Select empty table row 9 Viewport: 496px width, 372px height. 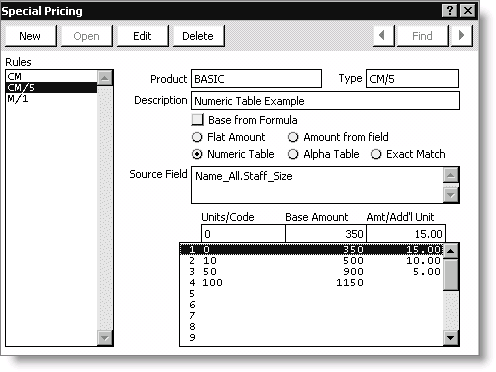click(x=312, y=337)
